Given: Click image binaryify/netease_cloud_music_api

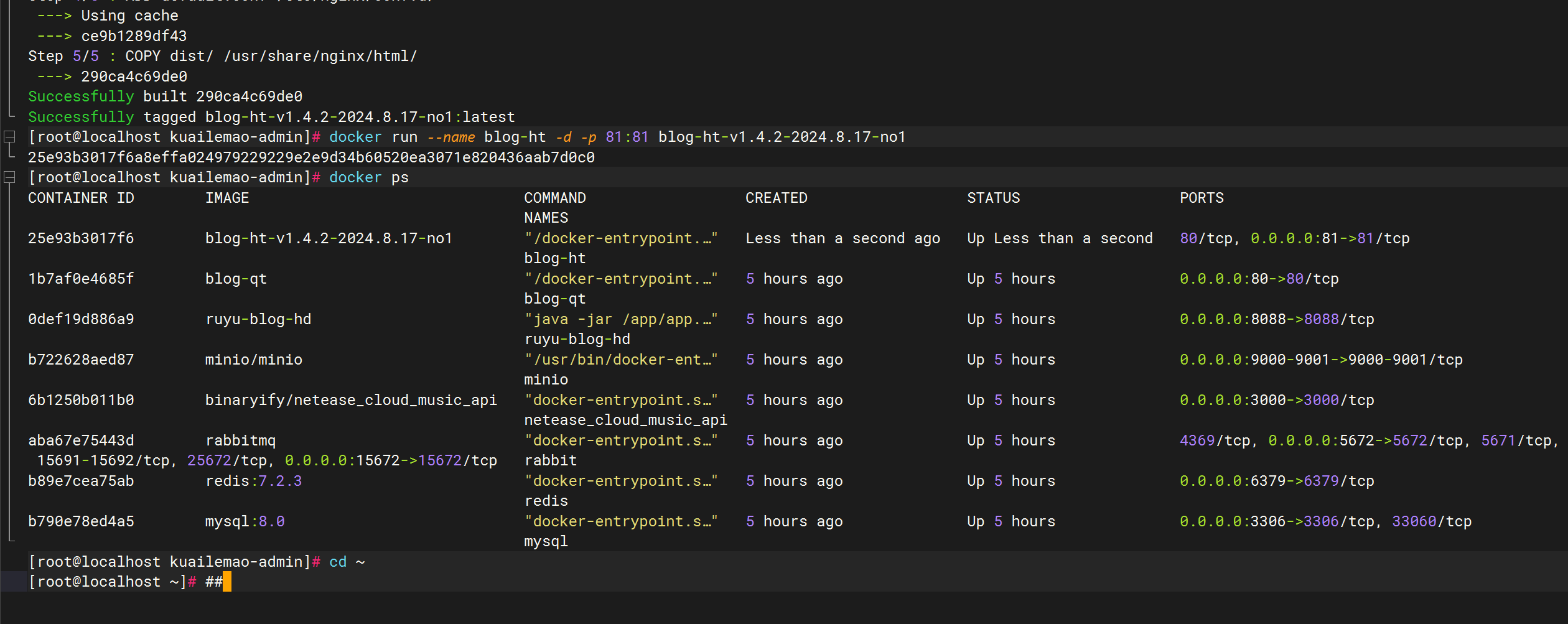Looking at the screenshot, I should coord(352,400).
